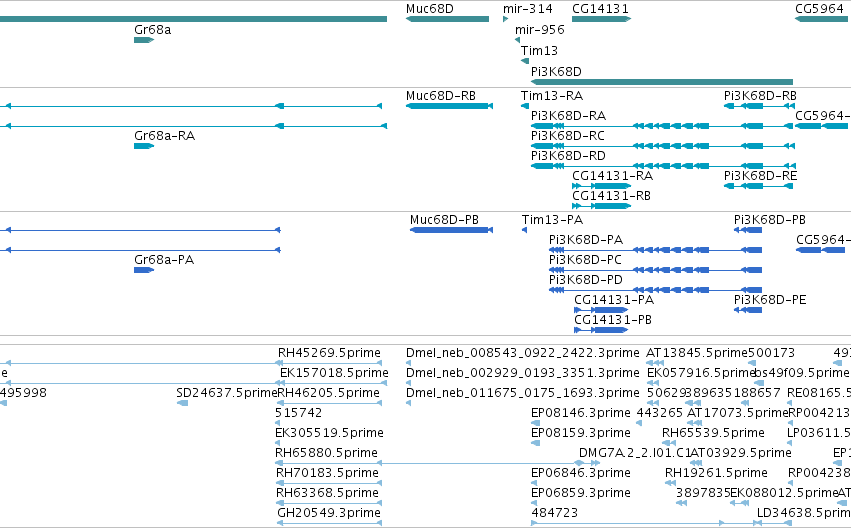Click the Muc68D-RB transcript label
This screenshot has height=528, width=851.
(441, 96)
